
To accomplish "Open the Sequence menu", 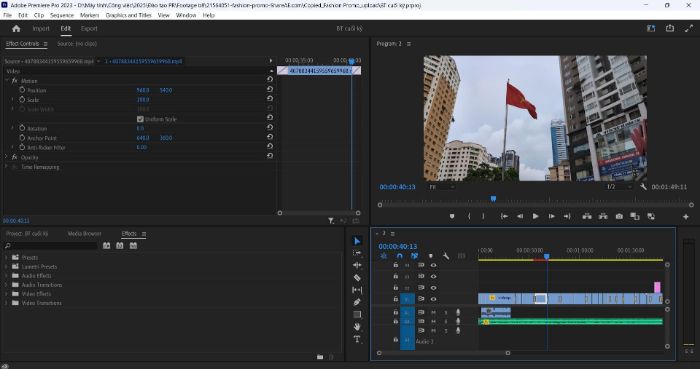I will coord(62,15).
